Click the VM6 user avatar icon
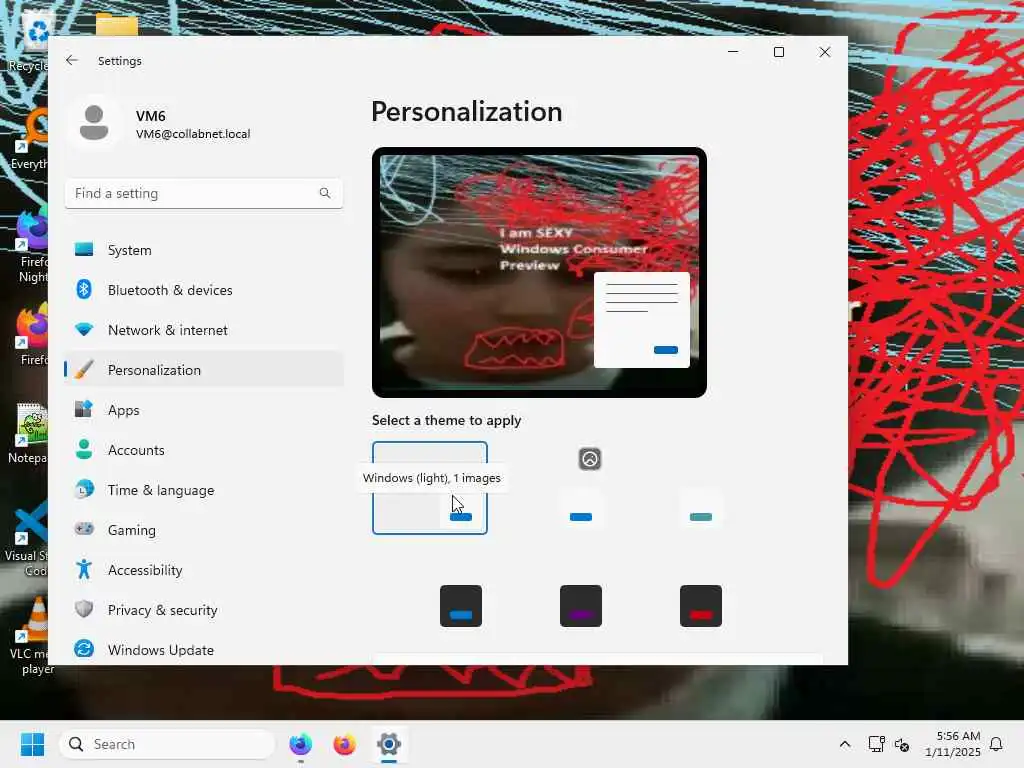Screen dimensions: 1024x768 94,123
